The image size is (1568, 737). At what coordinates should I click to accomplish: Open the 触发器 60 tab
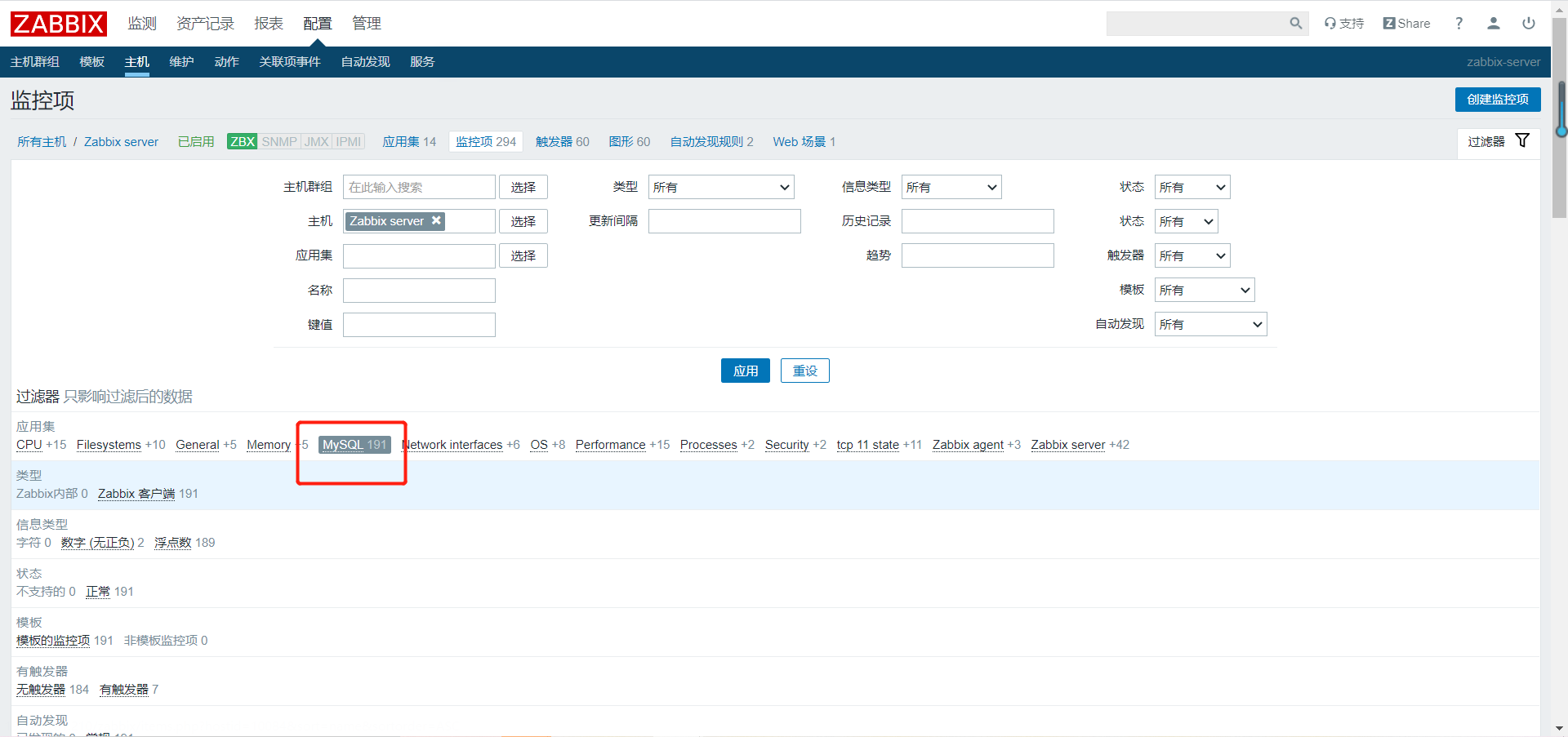tap(562, 141)
